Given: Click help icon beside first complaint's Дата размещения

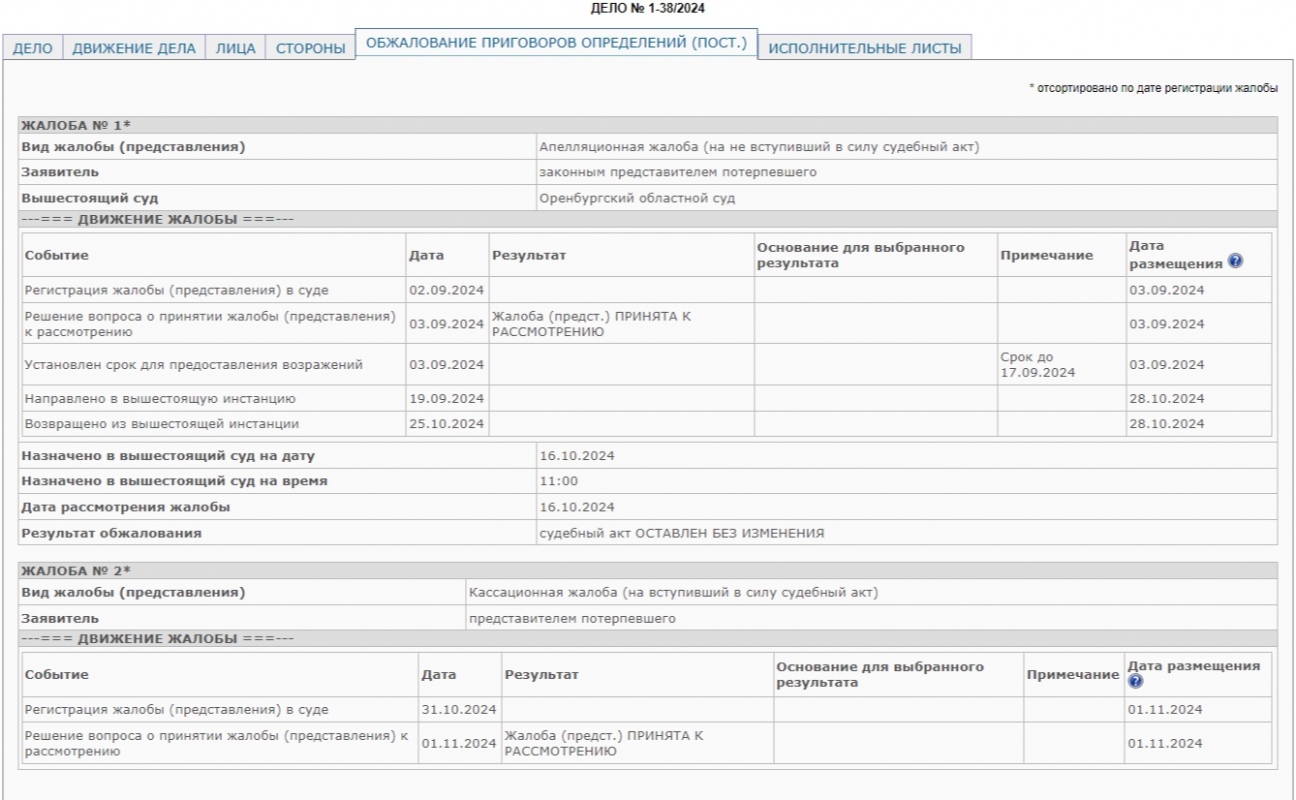Looking at the screenshot, I should 1236,262.
